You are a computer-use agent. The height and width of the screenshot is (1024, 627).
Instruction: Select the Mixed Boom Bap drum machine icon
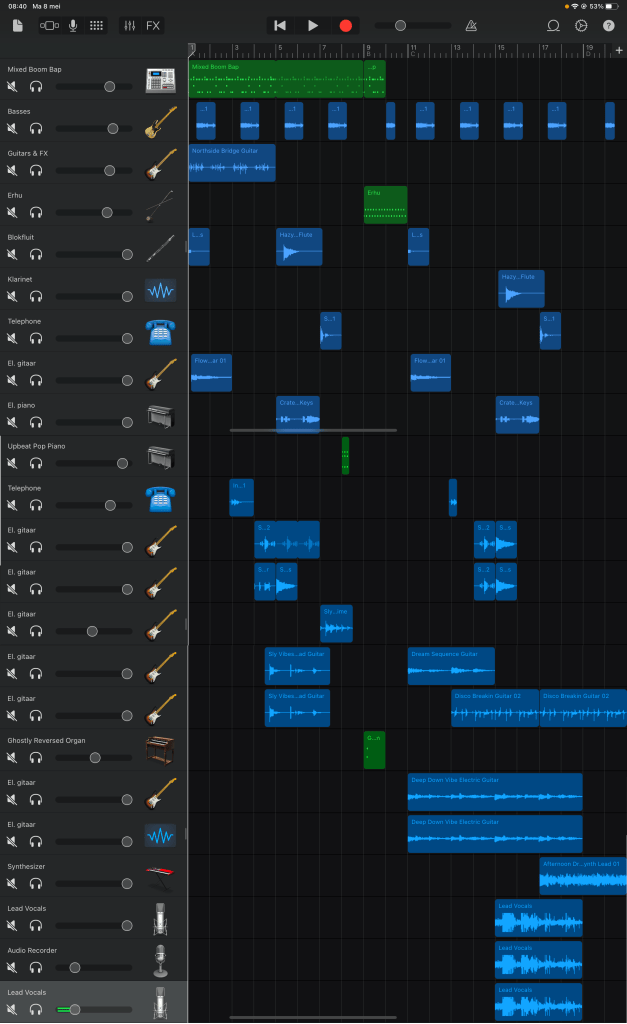(160, 80)
